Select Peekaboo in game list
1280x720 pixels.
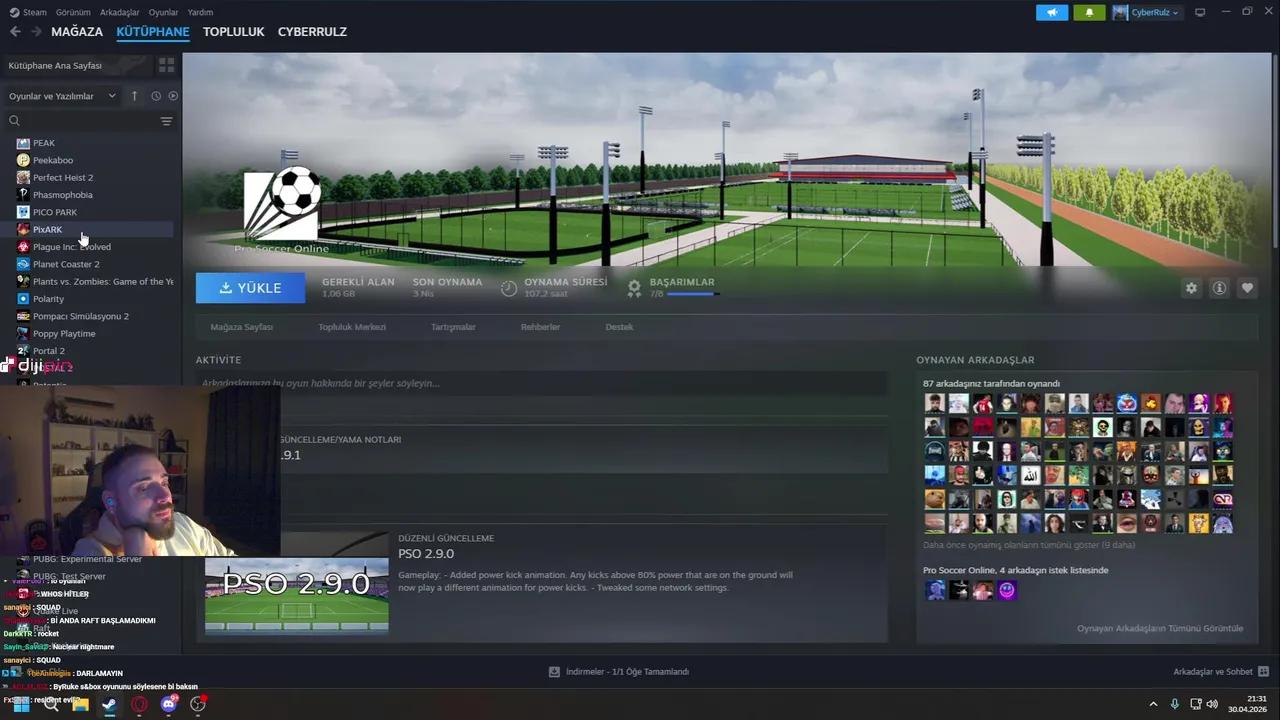coord(53,160)
